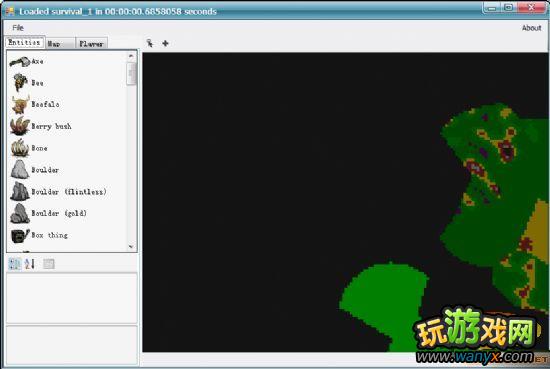Click the plain Boulder icon
550x369 pixels.
pos(20,169)
